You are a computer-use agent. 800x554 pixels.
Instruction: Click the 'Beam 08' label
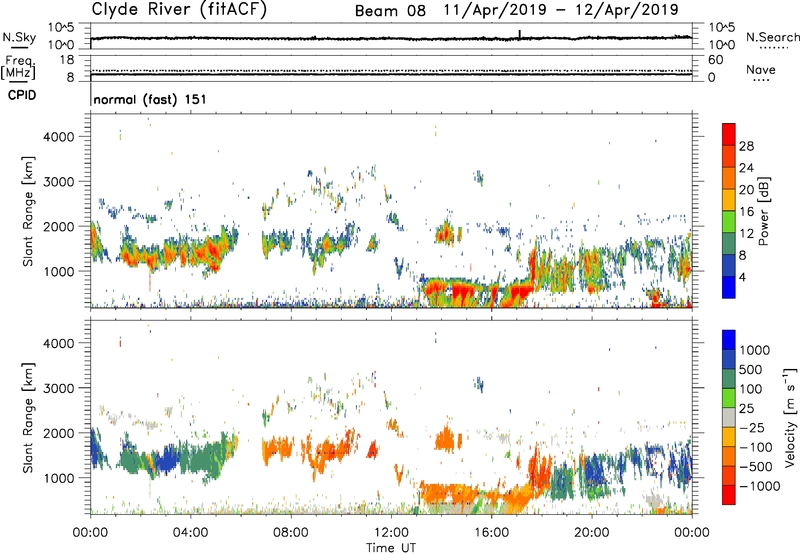tap(390, 11)
